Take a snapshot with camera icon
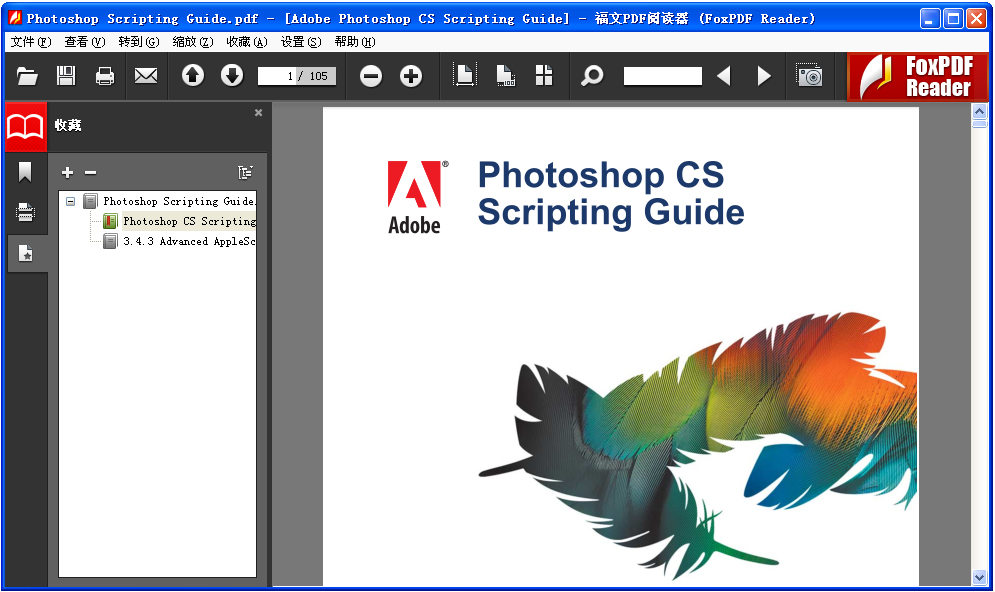 coord(810,76)
